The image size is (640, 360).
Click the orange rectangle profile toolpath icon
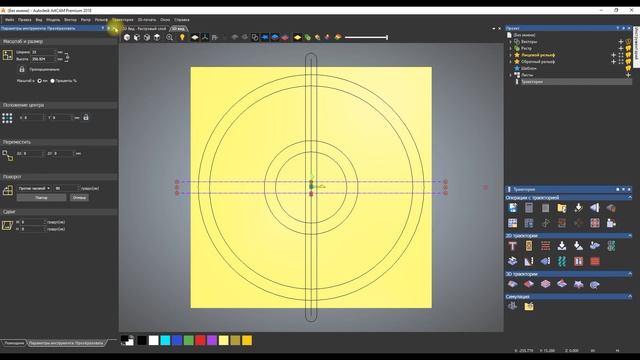click(529, 246)
